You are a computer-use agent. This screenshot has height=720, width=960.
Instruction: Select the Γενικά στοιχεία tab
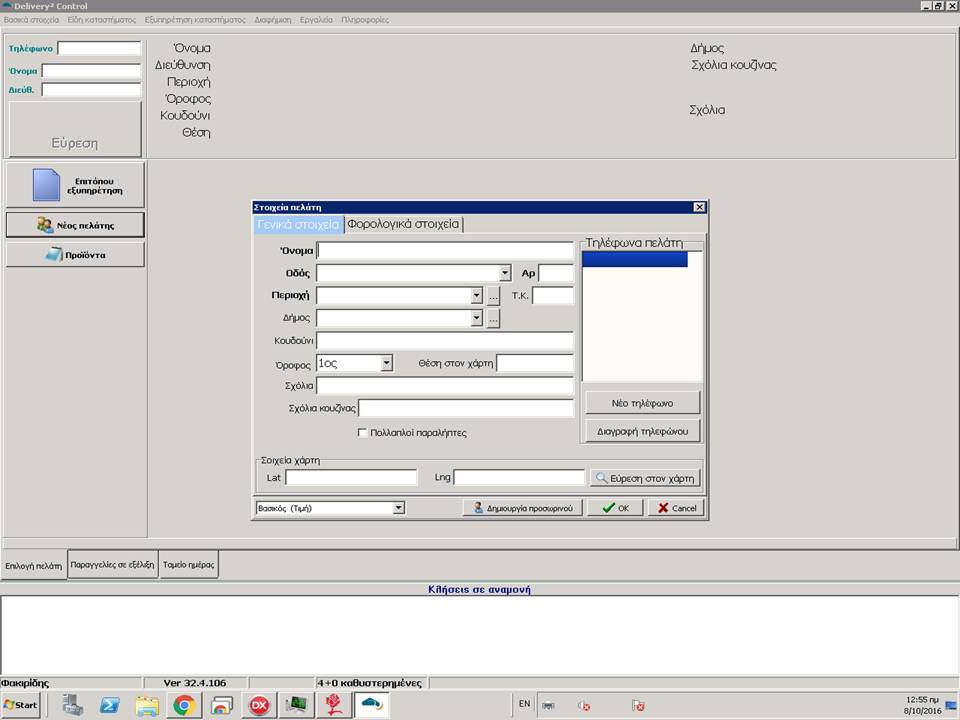(x=298, y=224)
